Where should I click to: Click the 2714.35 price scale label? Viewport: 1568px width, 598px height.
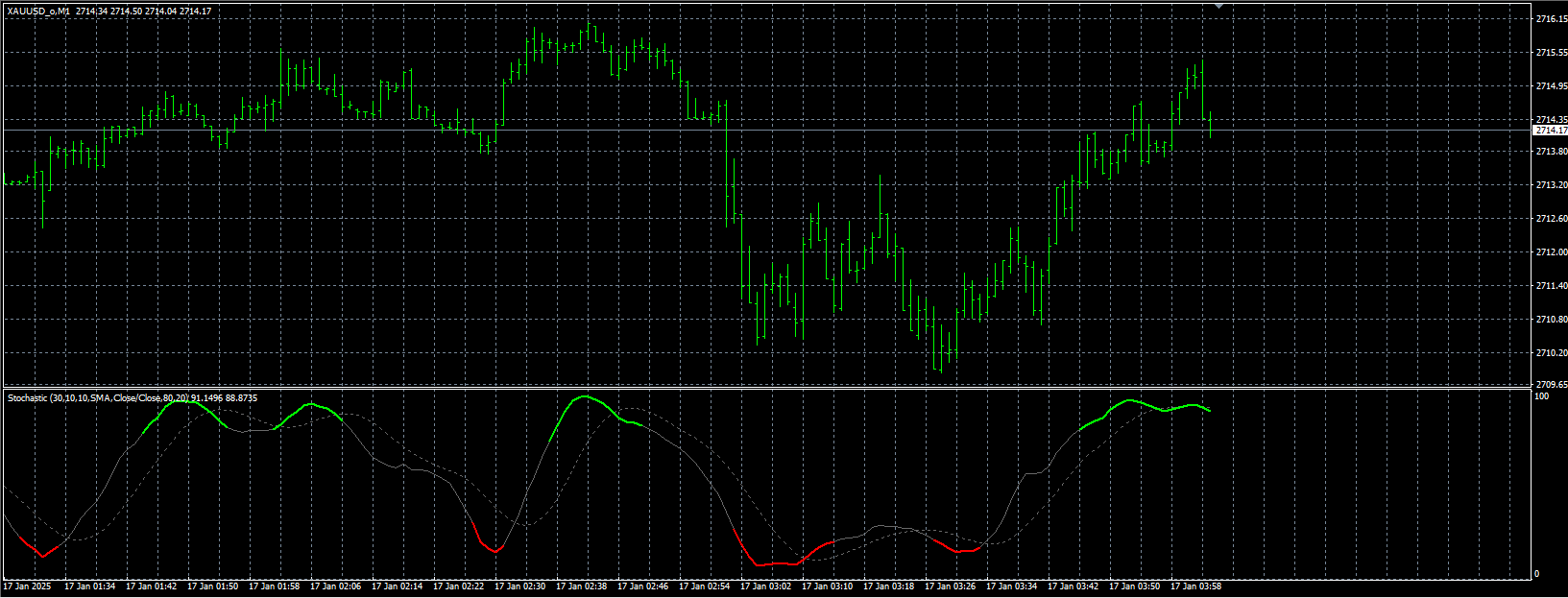click(1551, 120)
